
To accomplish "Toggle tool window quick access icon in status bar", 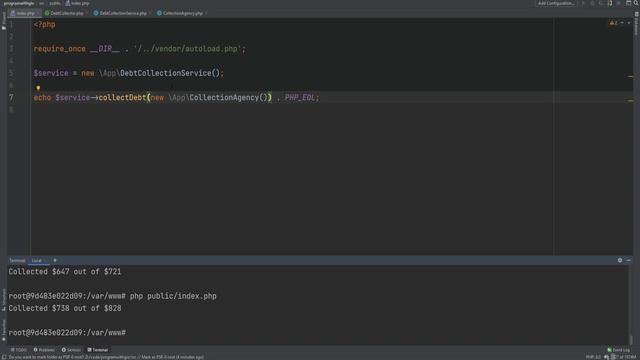I will pos(4,357).
